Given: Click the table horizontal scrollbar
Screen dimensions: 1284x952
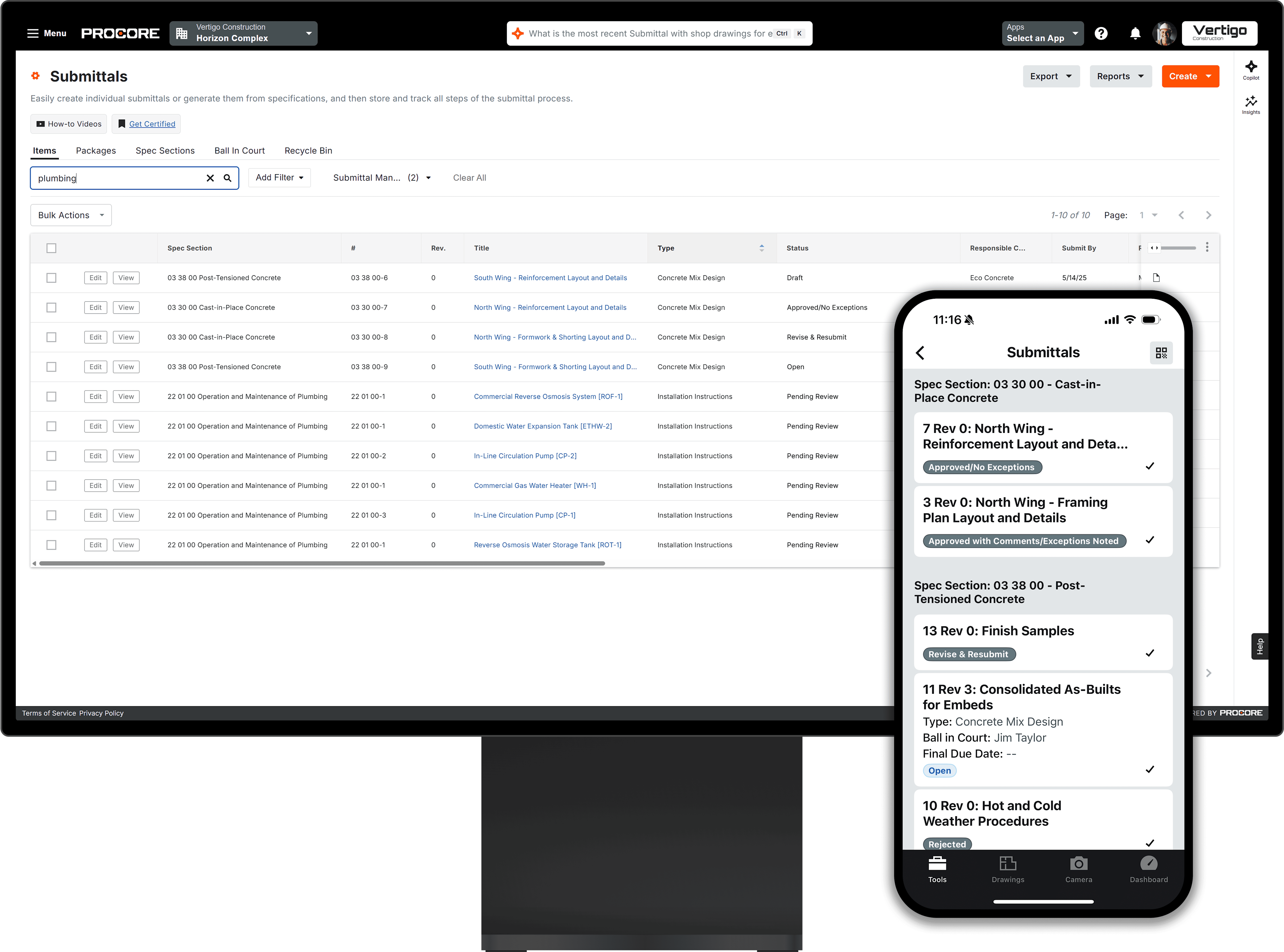Looking at the screenshot, I should 322,563.
